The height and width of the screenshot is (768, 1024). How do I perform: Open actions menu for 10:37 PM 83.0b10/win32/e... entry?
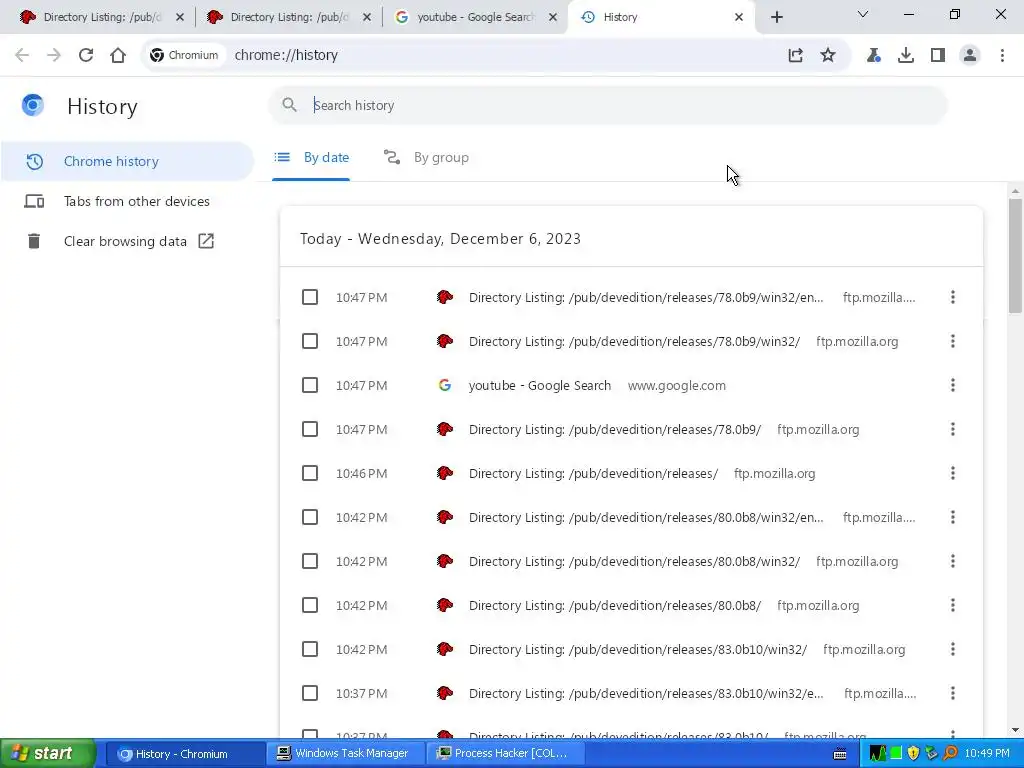953,693
